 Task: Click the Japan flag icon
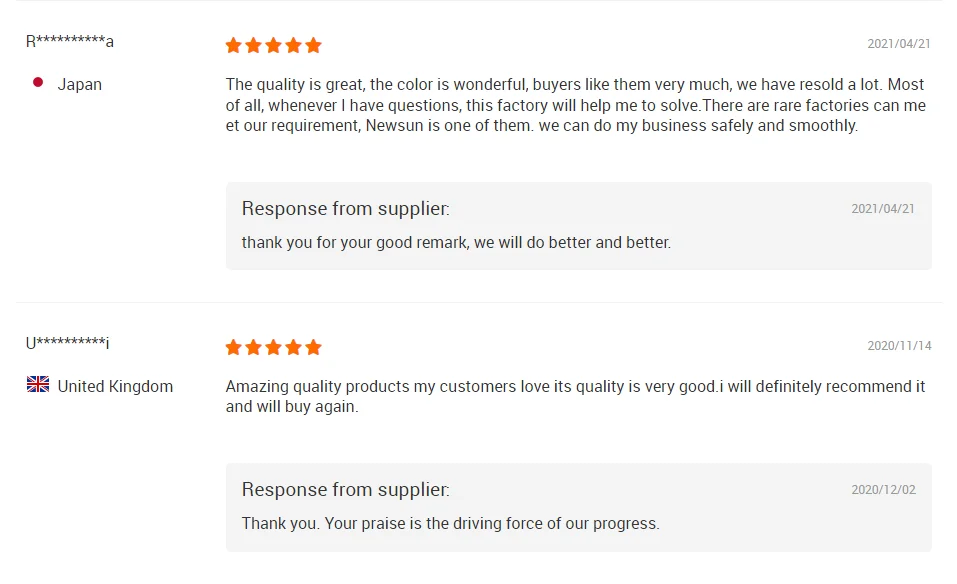[x=38, y=83]
